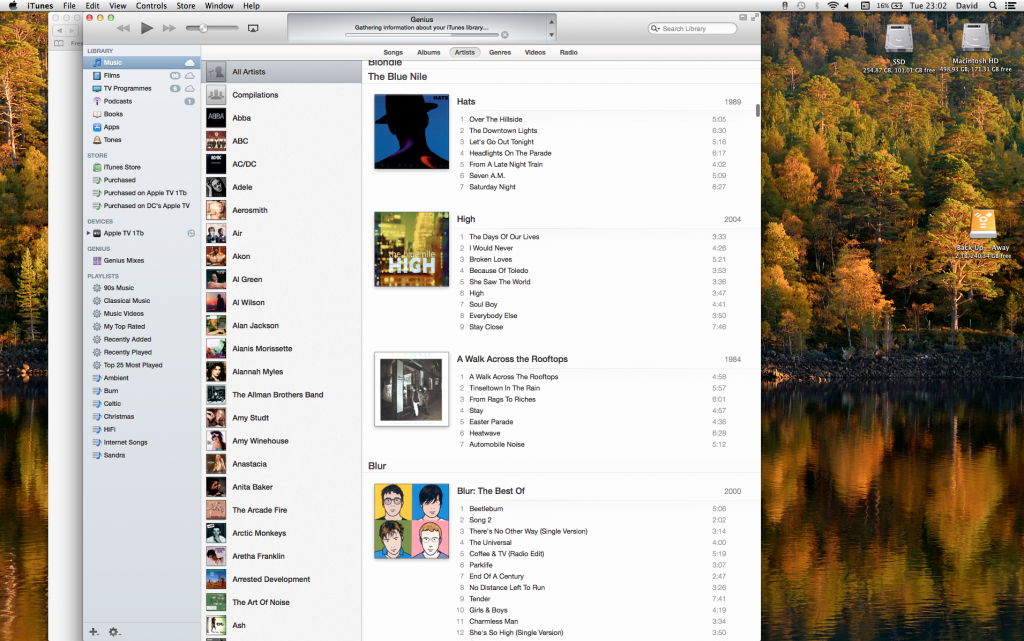Click the Rewind previous track button

[123, 28]
